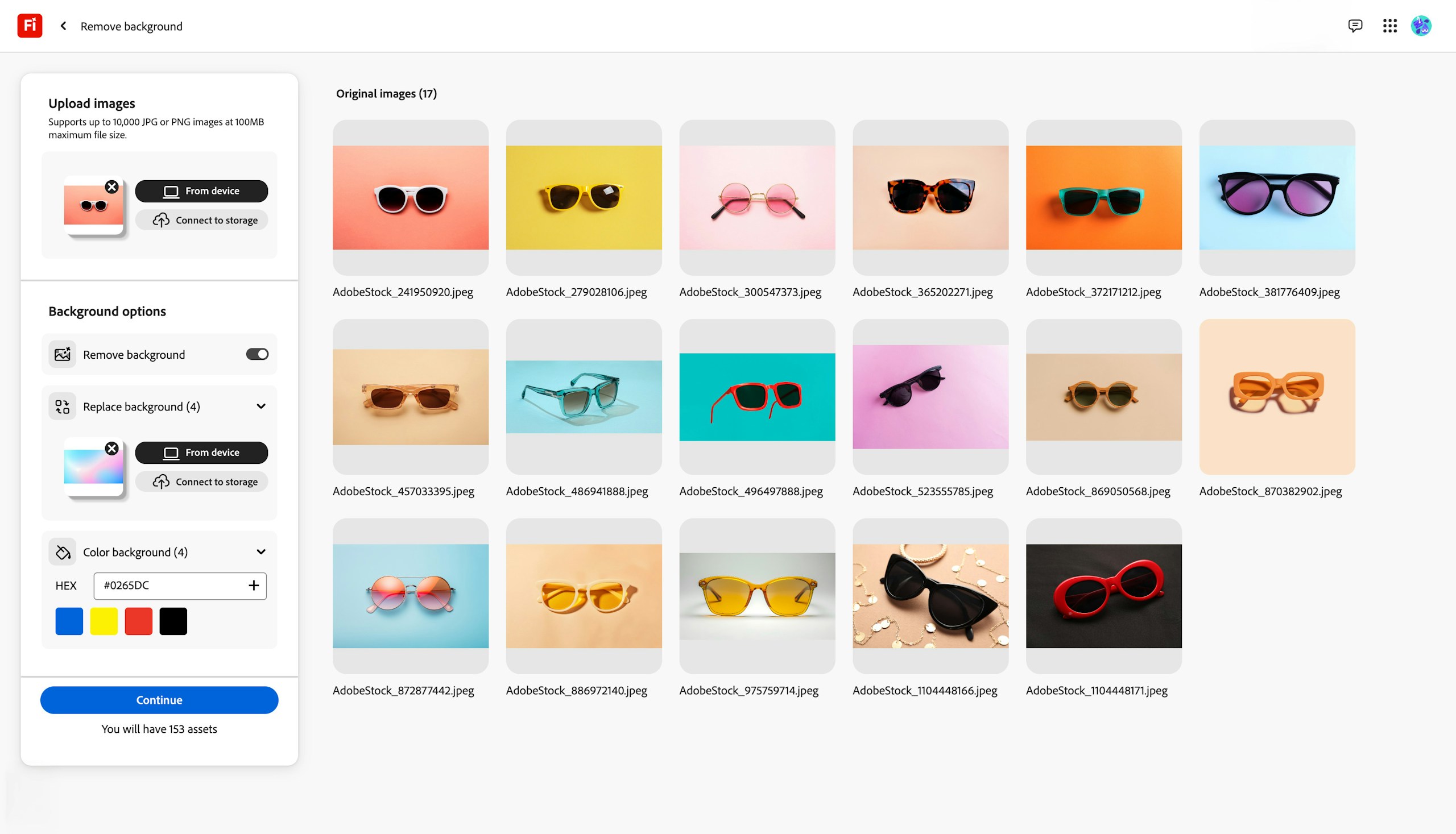Image resolution: width=1456 pixels, height=834 pixels.
Task: Select the yellow color swatch
Action: (104, 621)
